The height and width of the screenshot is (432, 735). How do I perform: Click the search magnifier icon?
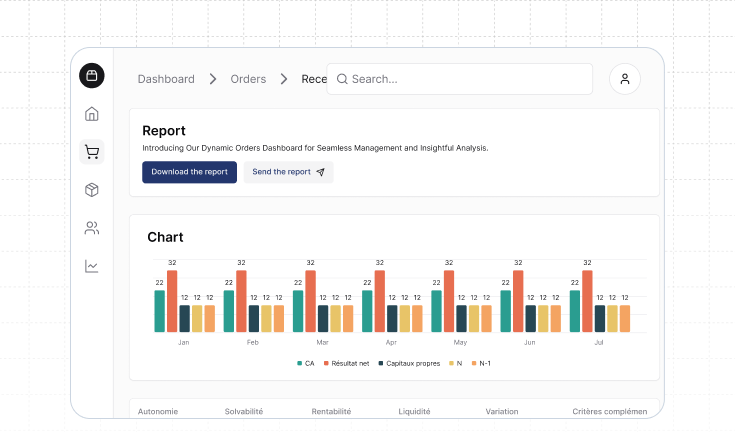[x=342, y=79]
